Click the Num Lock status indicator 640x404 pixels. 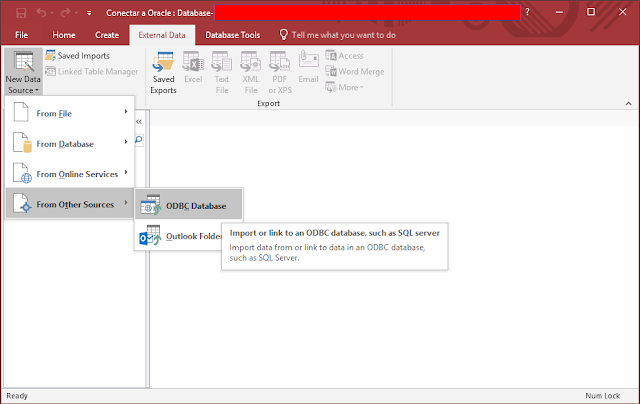pyautogui.click(x=603, y=396)
